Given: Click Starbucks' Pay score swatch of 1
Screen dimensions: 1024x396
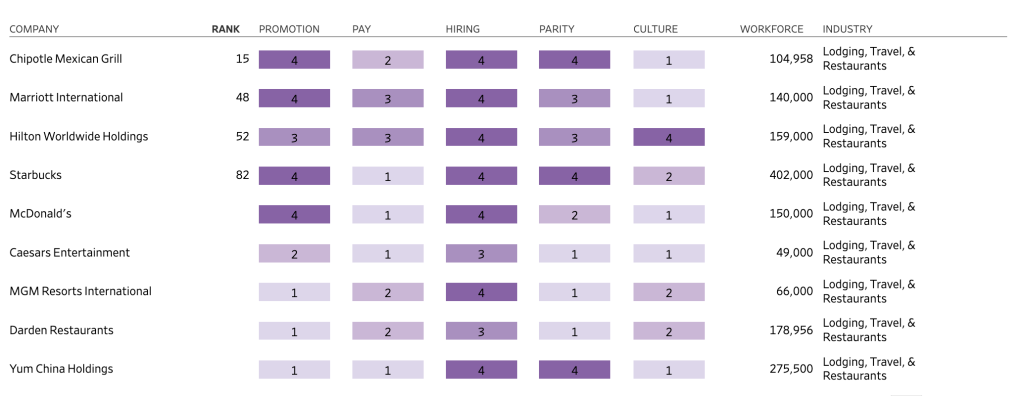Looking at the screenshot, I should click(x=388, y=176).
